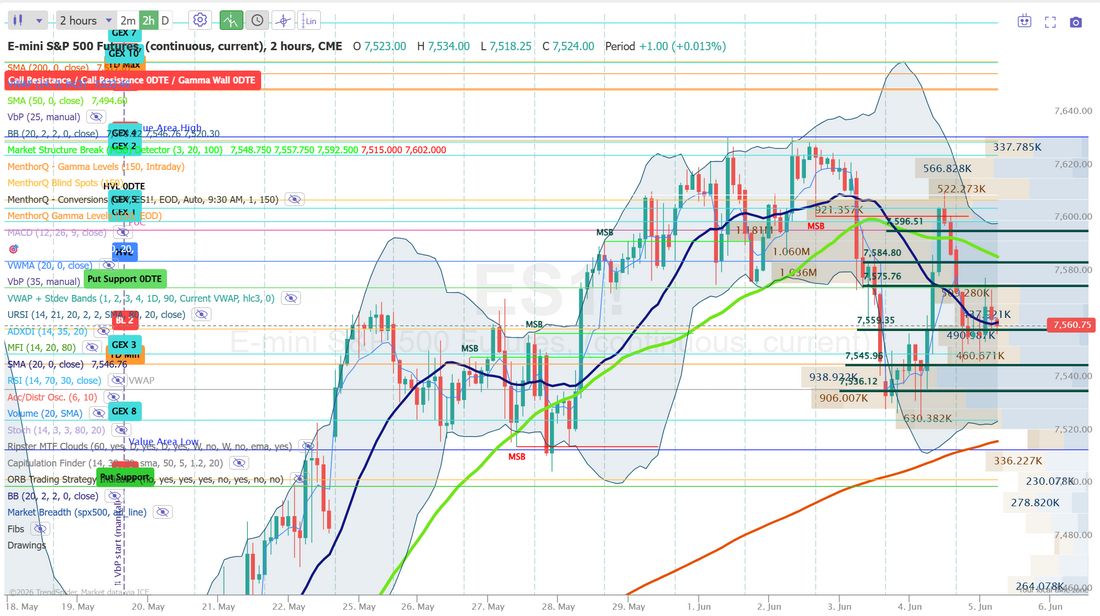
Task: Switch price scale with Lin icon
Action: [x=309, y=20]
